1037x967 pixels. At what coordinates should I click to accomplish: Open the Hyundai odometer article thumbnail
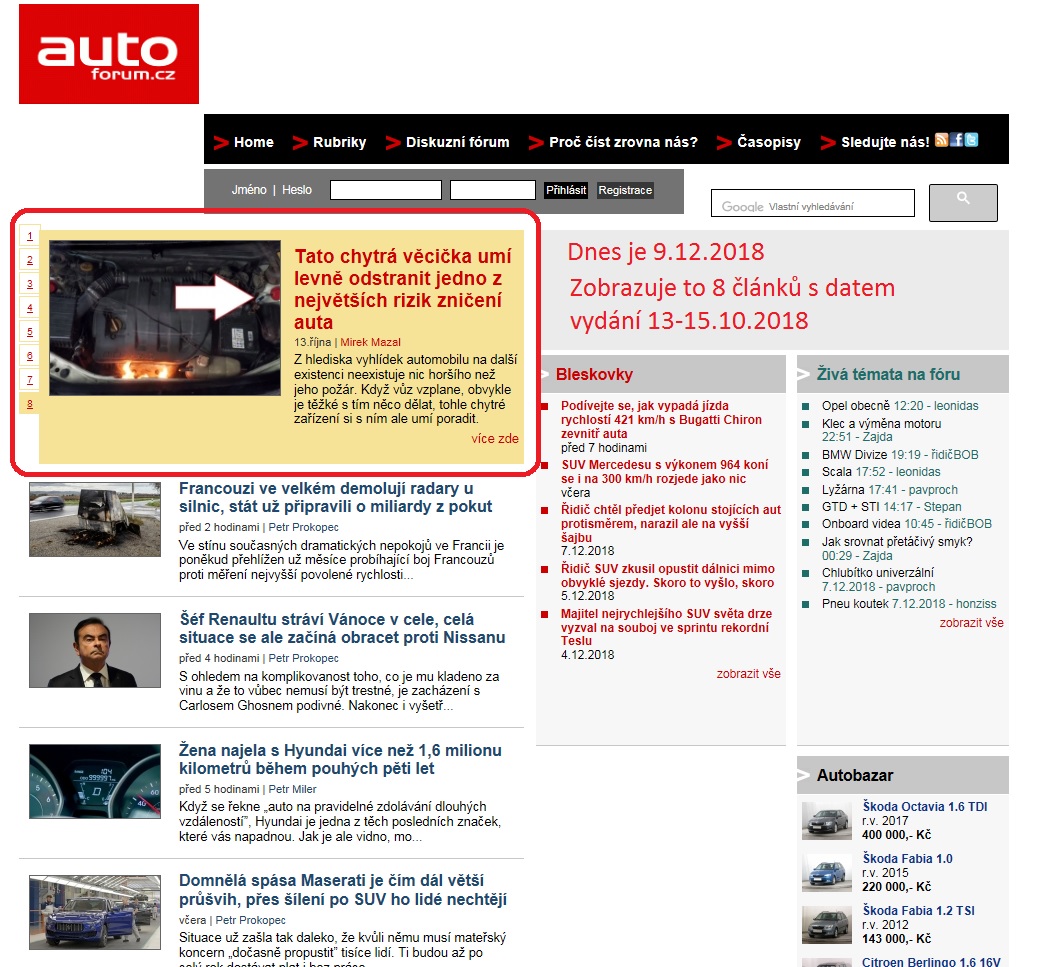pyautogui.click(x=95, y=782)
